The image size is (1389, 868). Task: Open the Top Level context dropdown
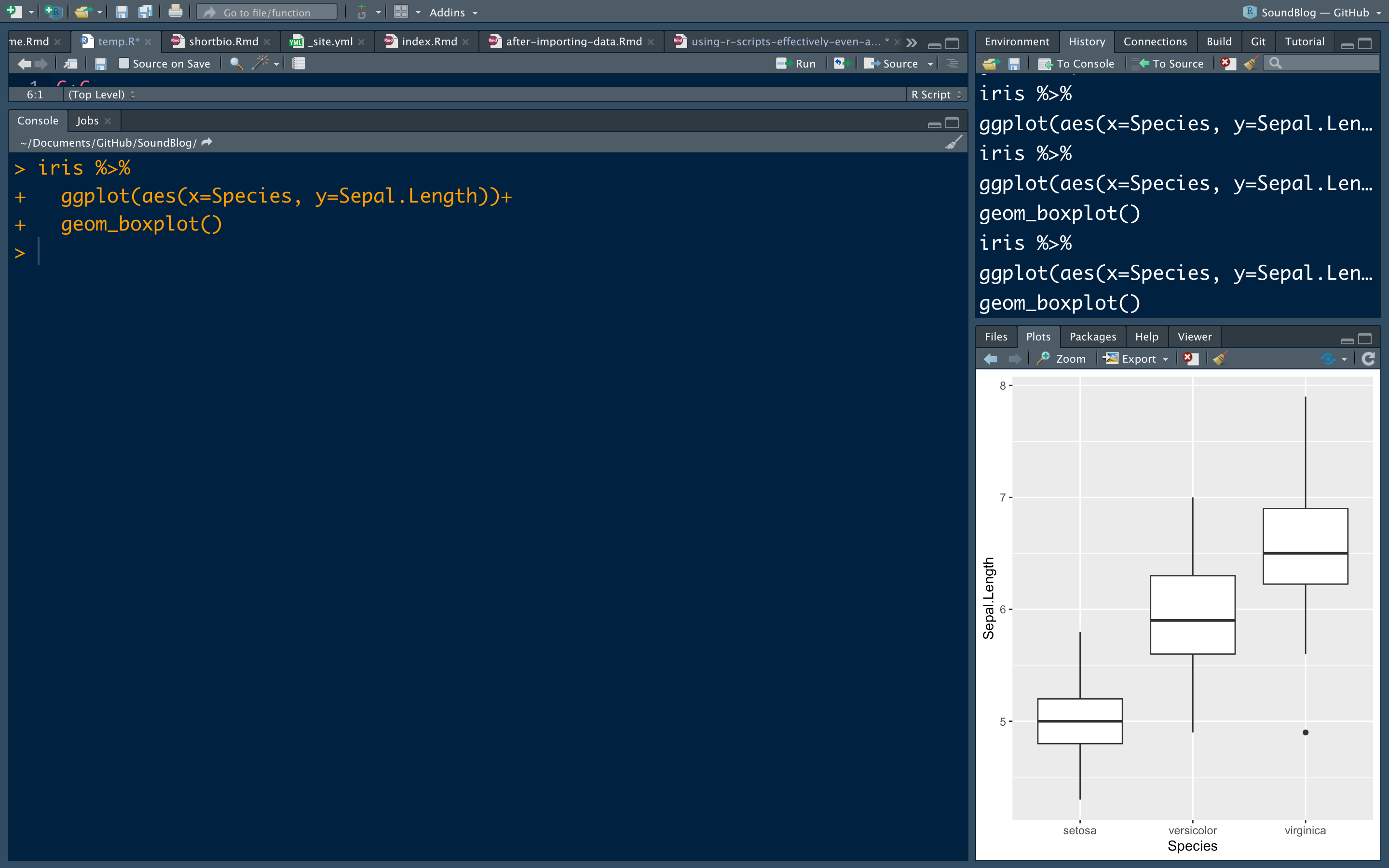pos(99,93)
